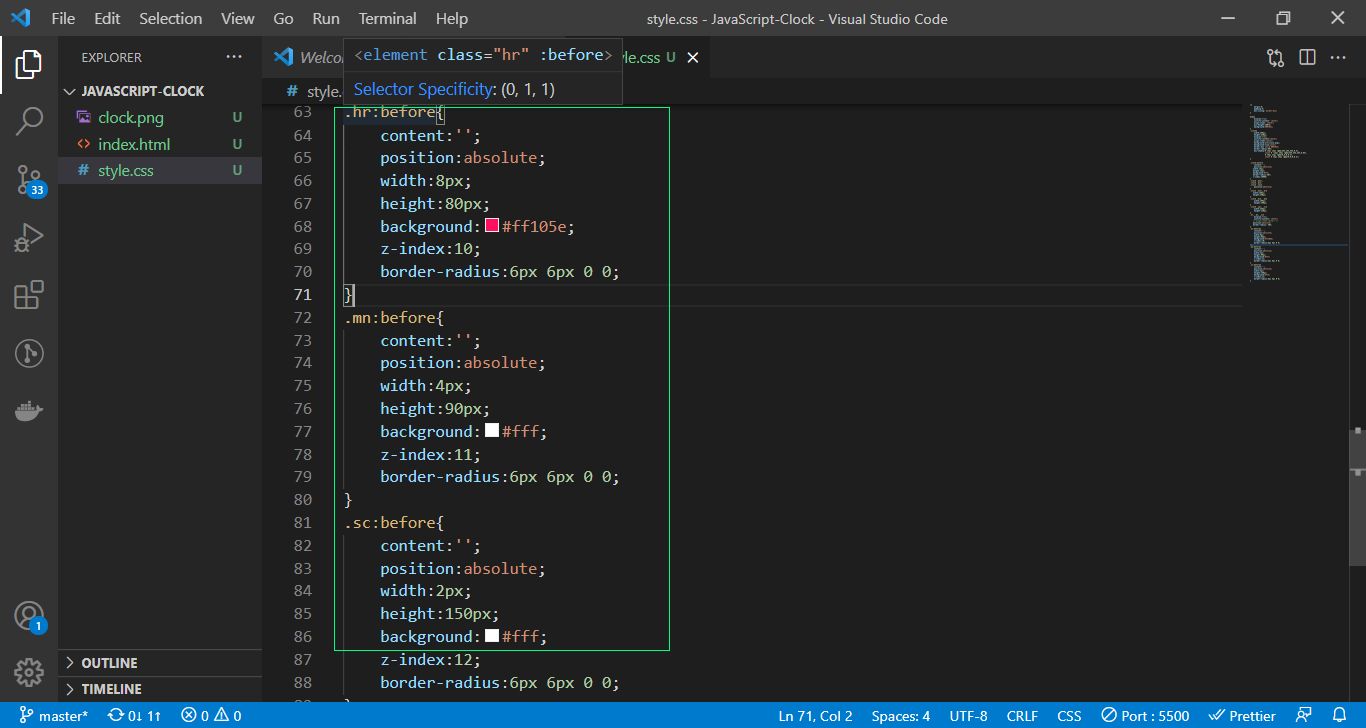Image resolution: width=1366 pixels, height=728 pixels.
Task: Change file encoding UTF-8
Action: tap(968, 716)
